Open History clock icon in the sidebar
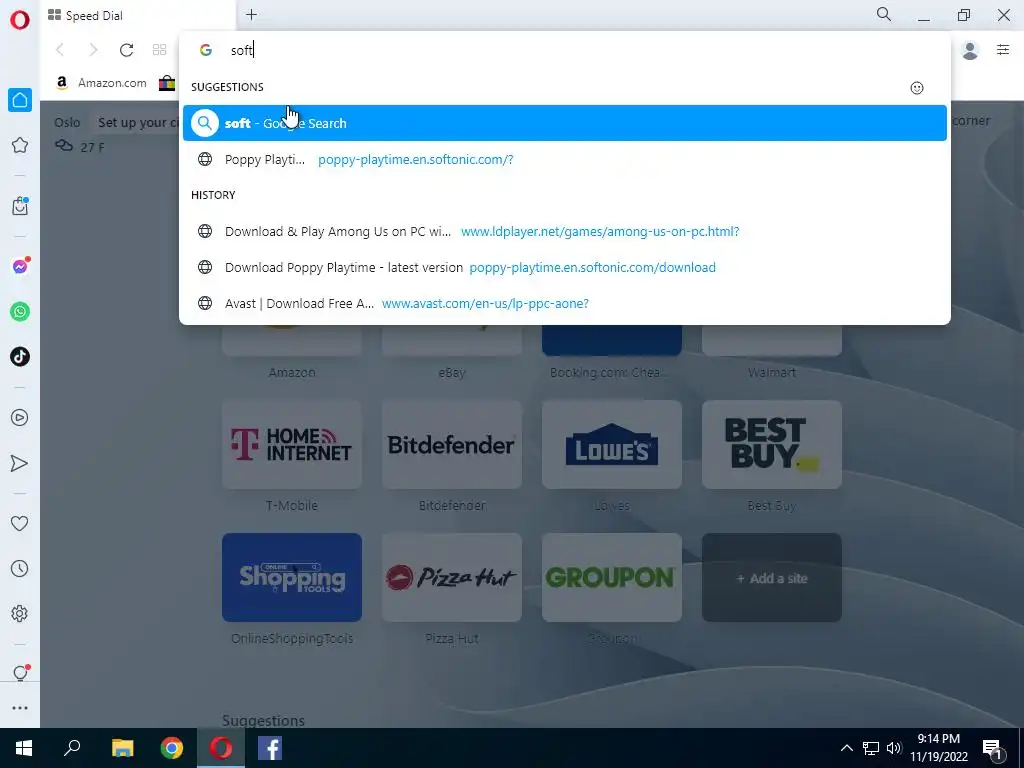The image size is (1024, 768). click(x=20, y=569)
